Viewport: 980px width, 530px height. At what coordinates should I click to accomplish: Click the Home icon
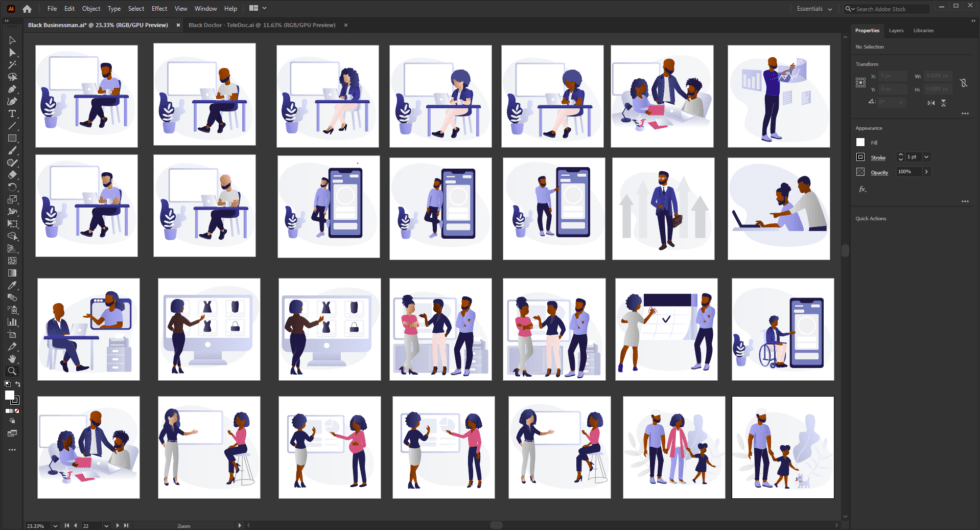pos(27,9)
